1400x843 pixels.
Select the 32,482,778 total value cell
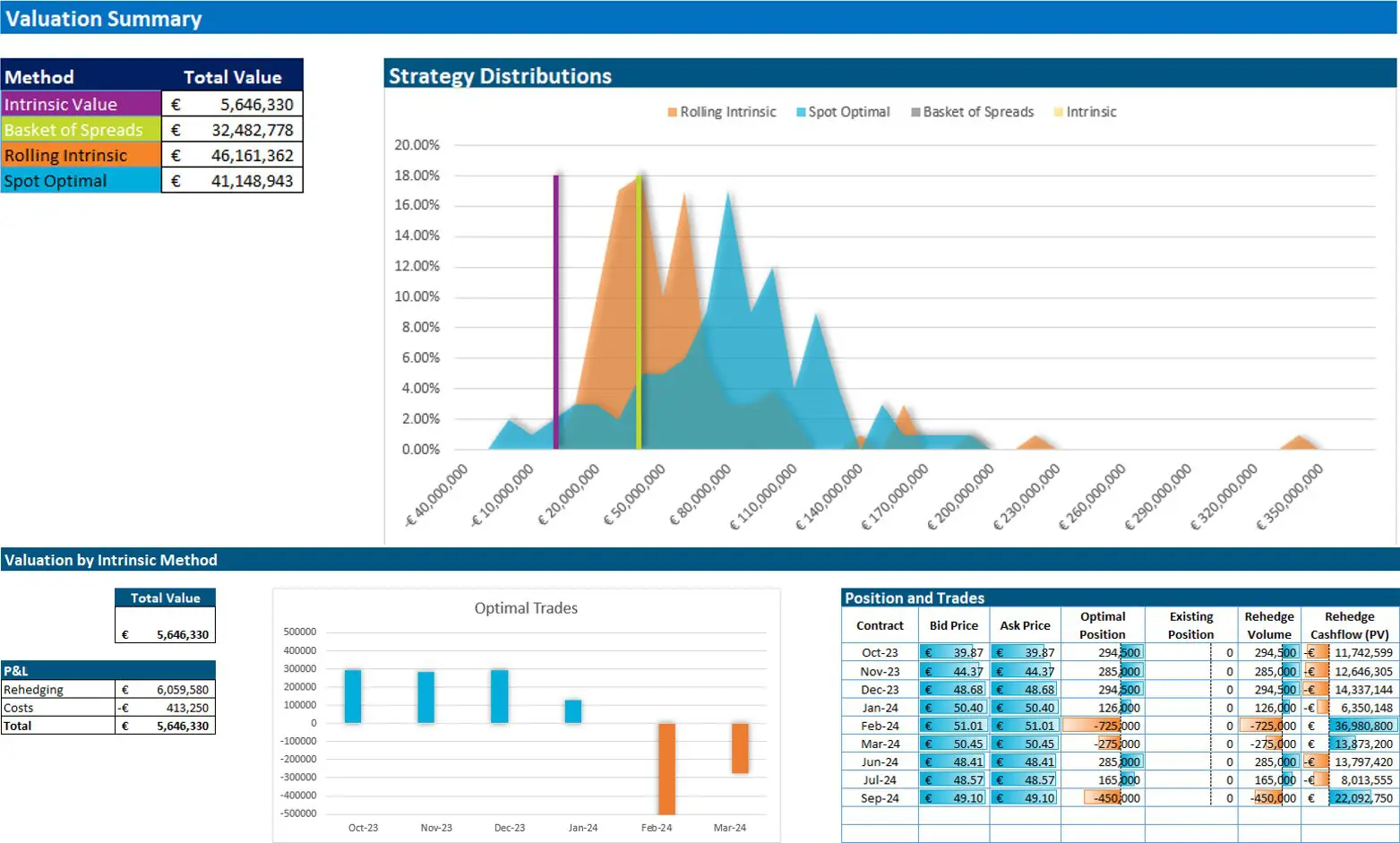[x=233, y=130]
